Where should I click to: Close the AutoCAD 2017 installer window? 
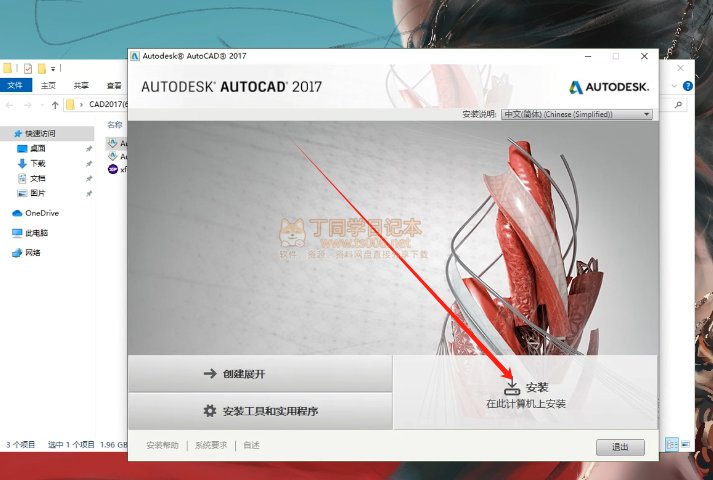point(644,56)
